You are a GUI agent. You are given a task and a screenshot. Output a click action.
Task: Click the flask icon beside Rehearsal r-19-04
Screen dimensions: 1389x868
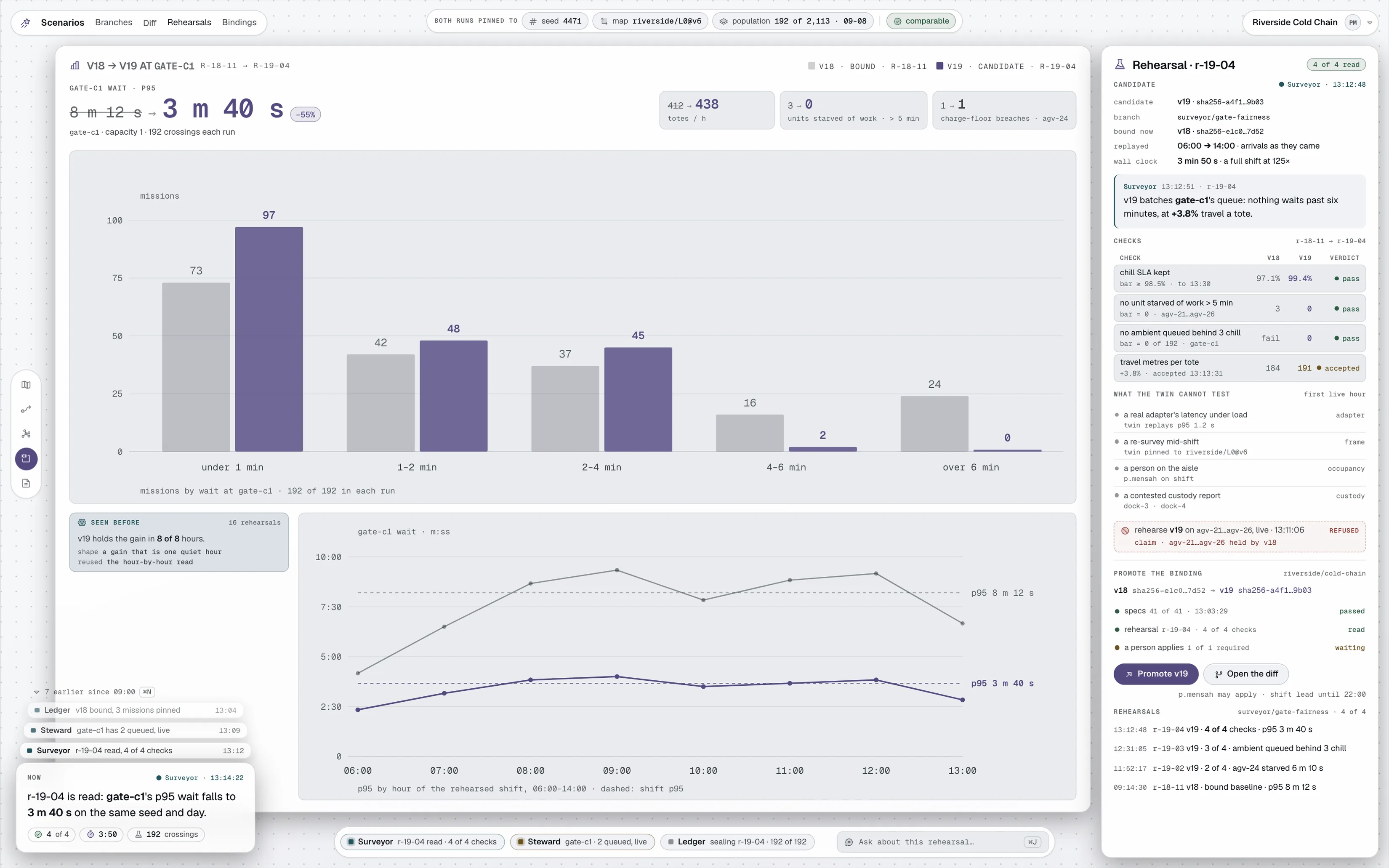tap(1119, 65)
